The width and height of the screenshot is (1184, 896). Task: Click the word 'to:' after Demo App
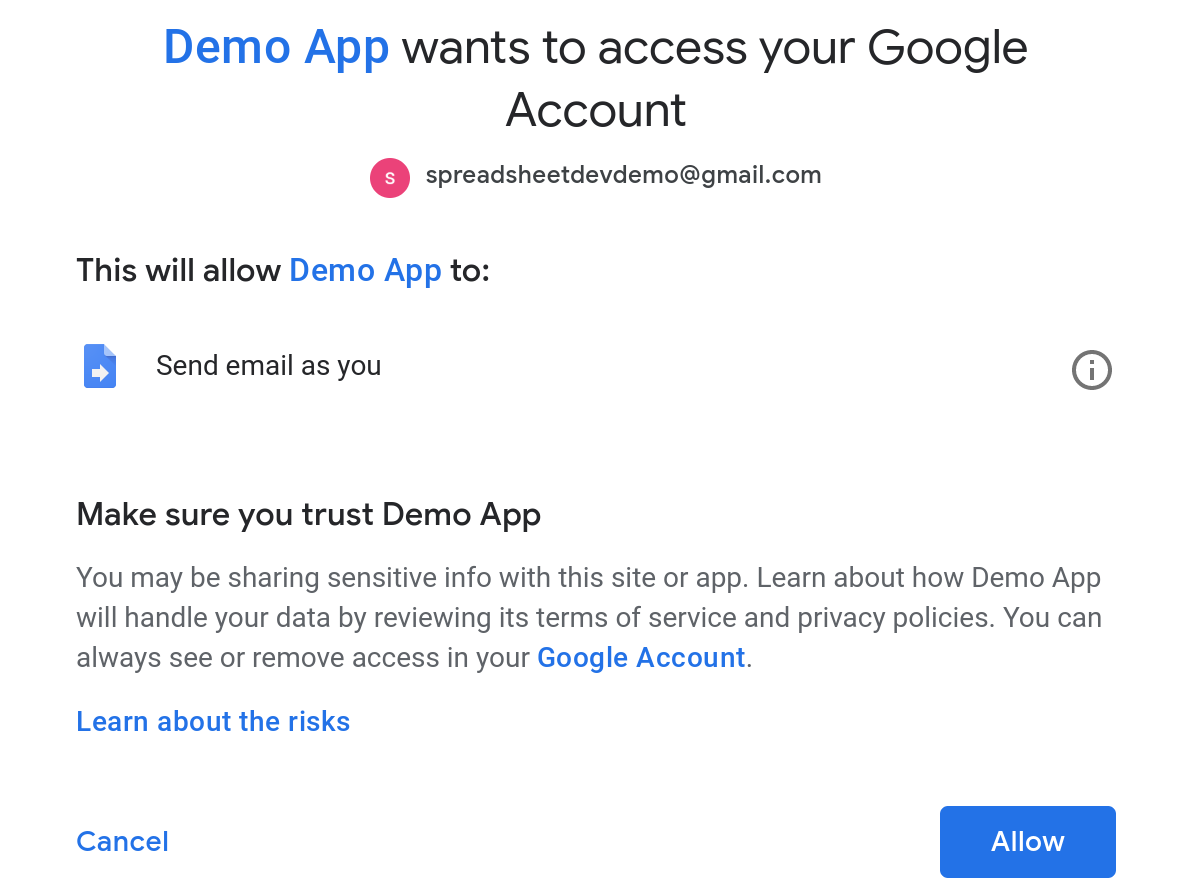[x=470, y=270]
